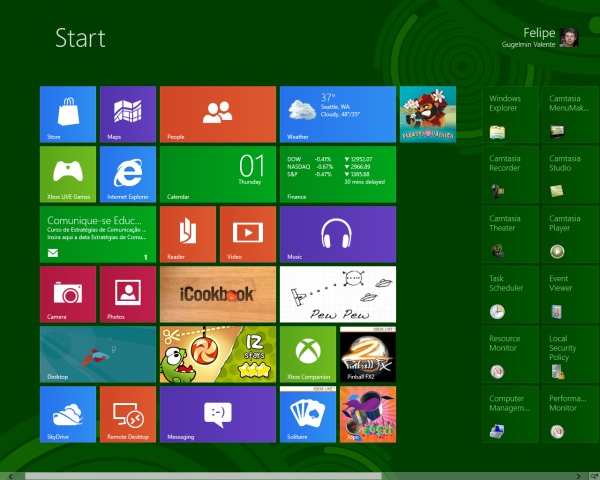Image resolution: width=600 pixels, height=480 pixels.
Task: Open Camtasia MenuMaker tile
Action: coord(571,114)
